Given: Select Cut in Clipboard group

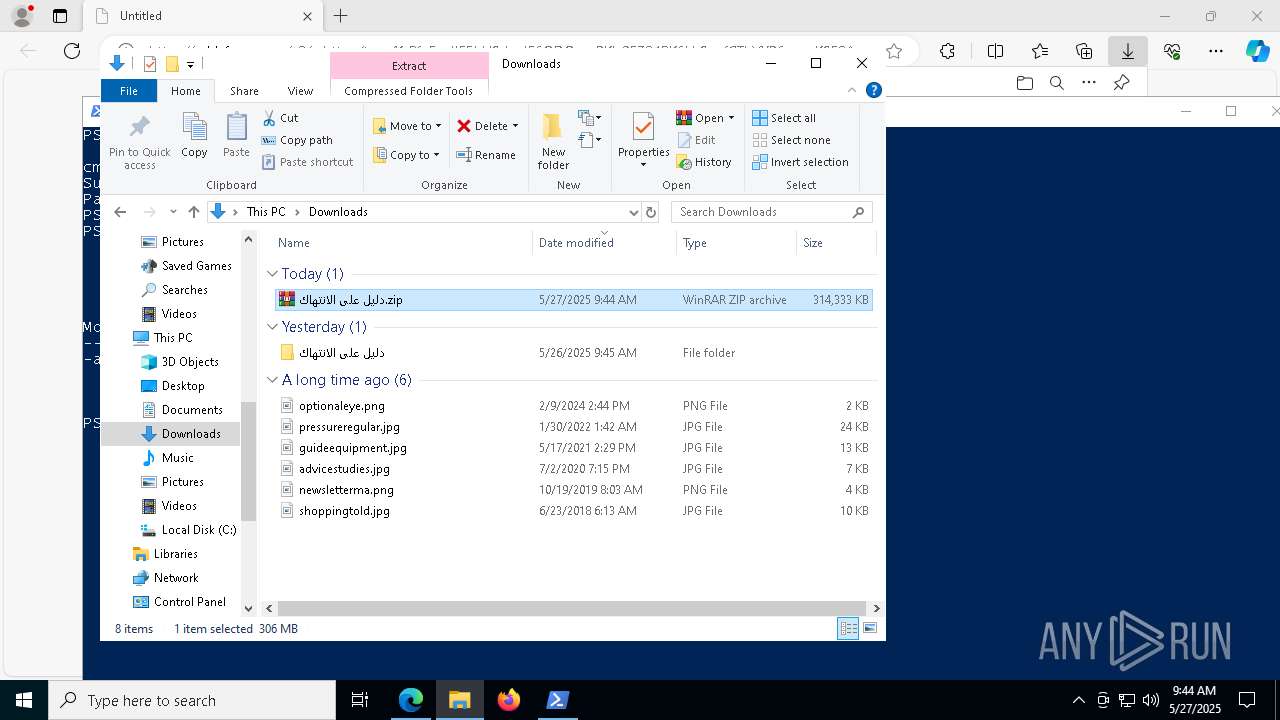Looking at the screenshot, I should click(280, 118).
